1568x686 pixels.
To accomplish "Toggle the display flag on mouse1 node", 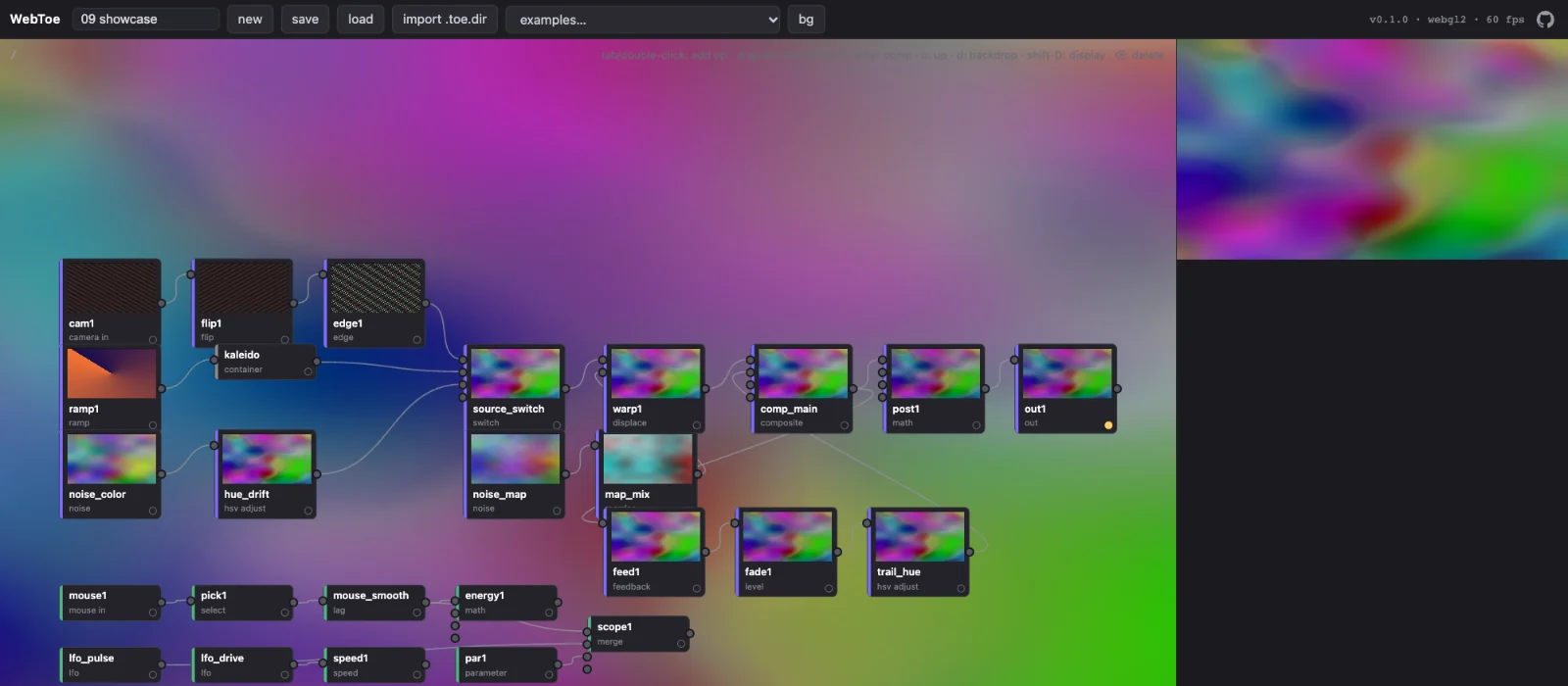I will [153, 612].
